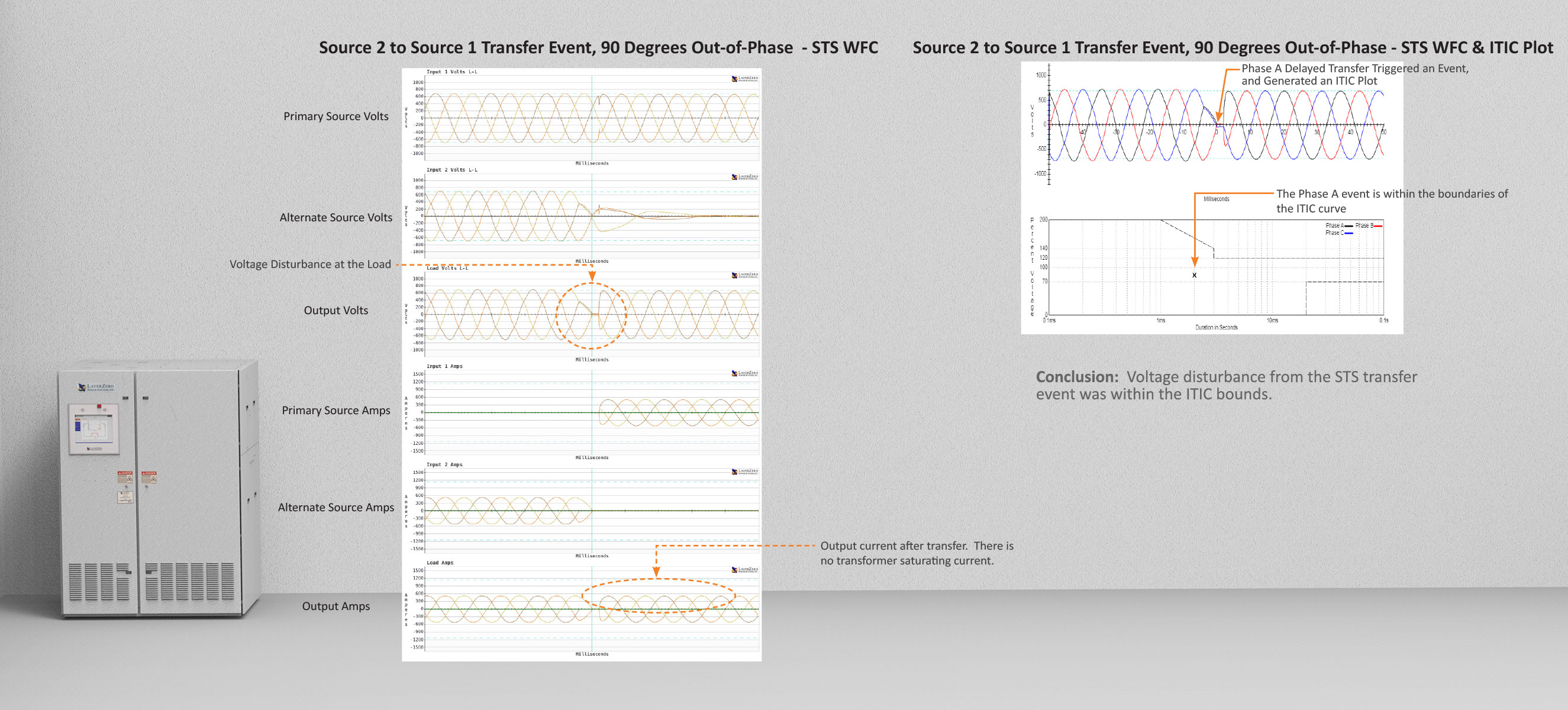Click the LayerZero Power Systems logo on the cabinet

(x=96, y=387)
